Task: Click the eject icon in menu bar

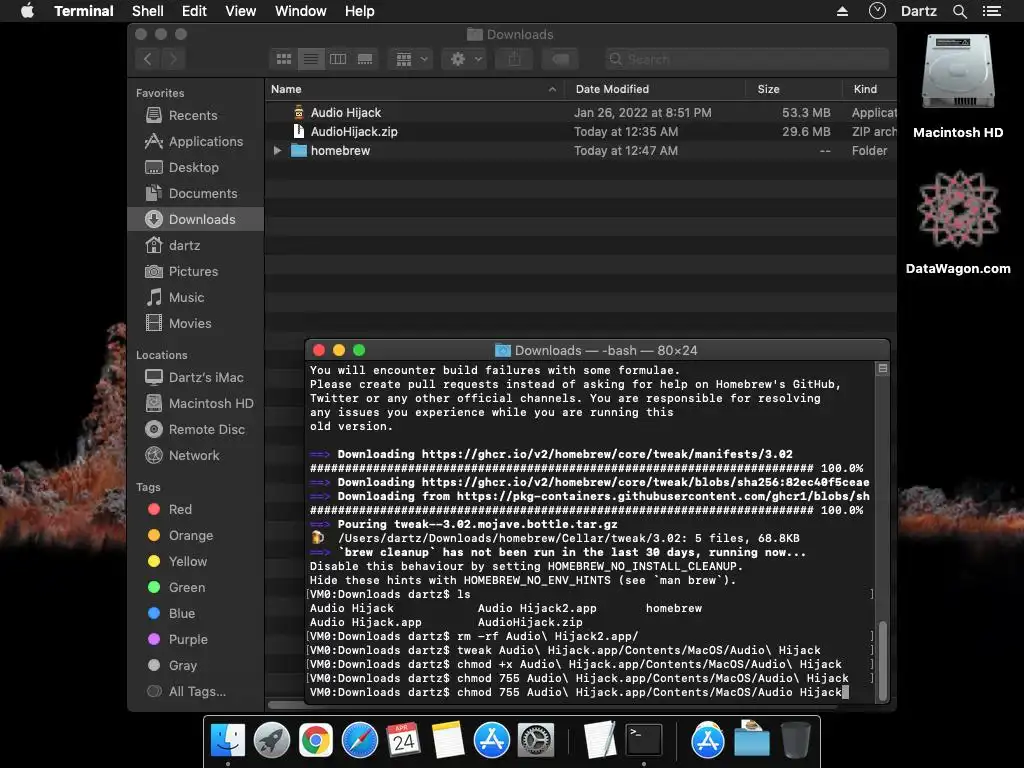Action: [x=842, y=11]
